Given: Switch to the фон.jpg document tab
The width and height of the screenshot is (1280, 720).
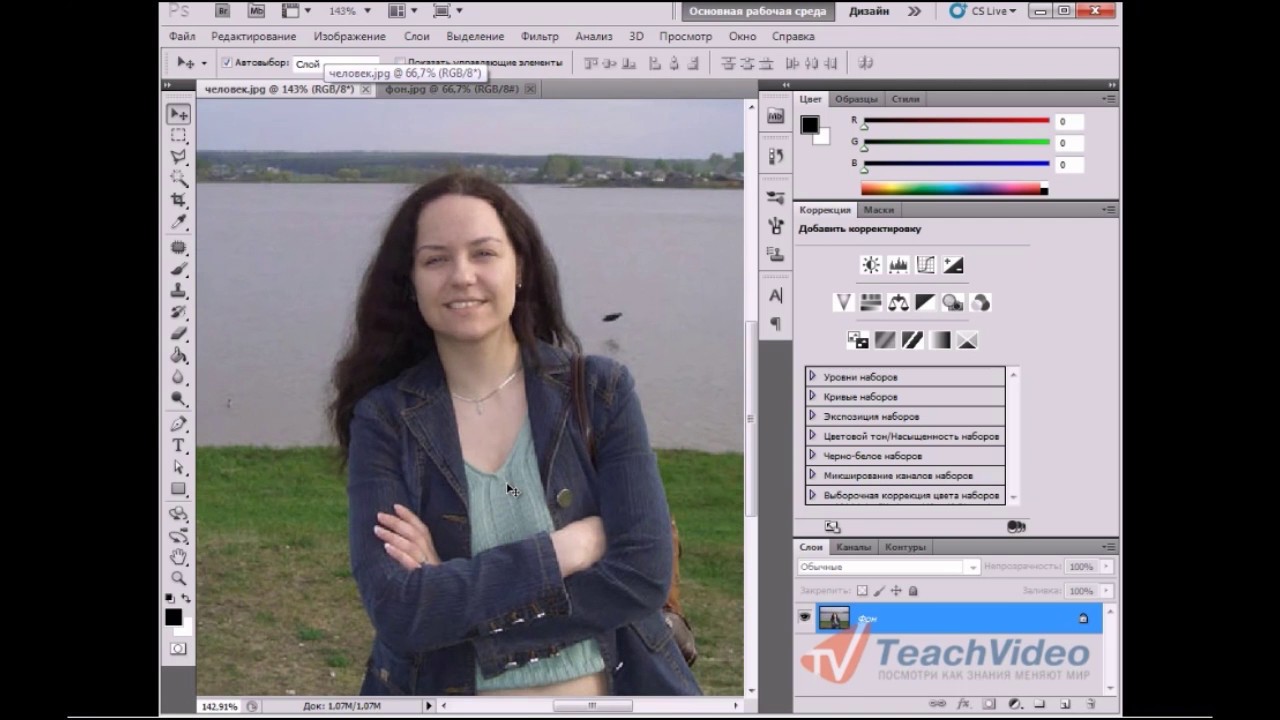Looking at the screenshot, I should coord(452,89).
